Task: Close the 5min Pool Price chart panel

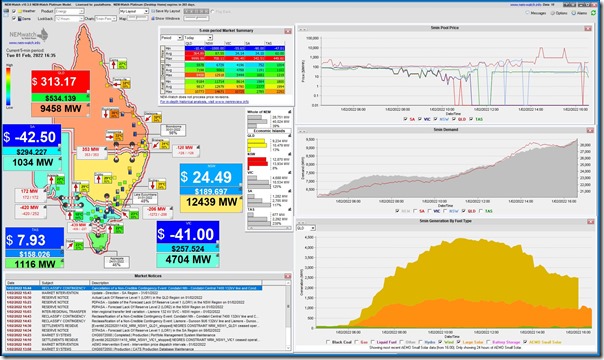Action: click(x=588, y=28)
